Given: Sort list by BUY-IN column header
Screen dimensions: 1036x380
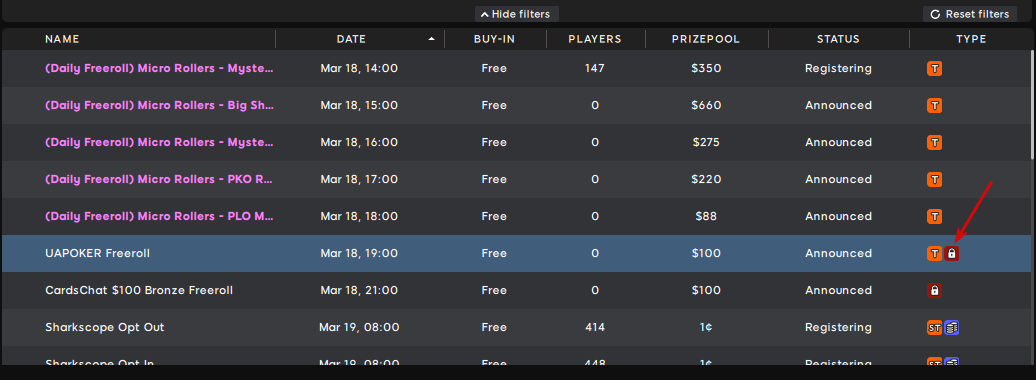Looking at the screenshot, I should coord(494,39).
